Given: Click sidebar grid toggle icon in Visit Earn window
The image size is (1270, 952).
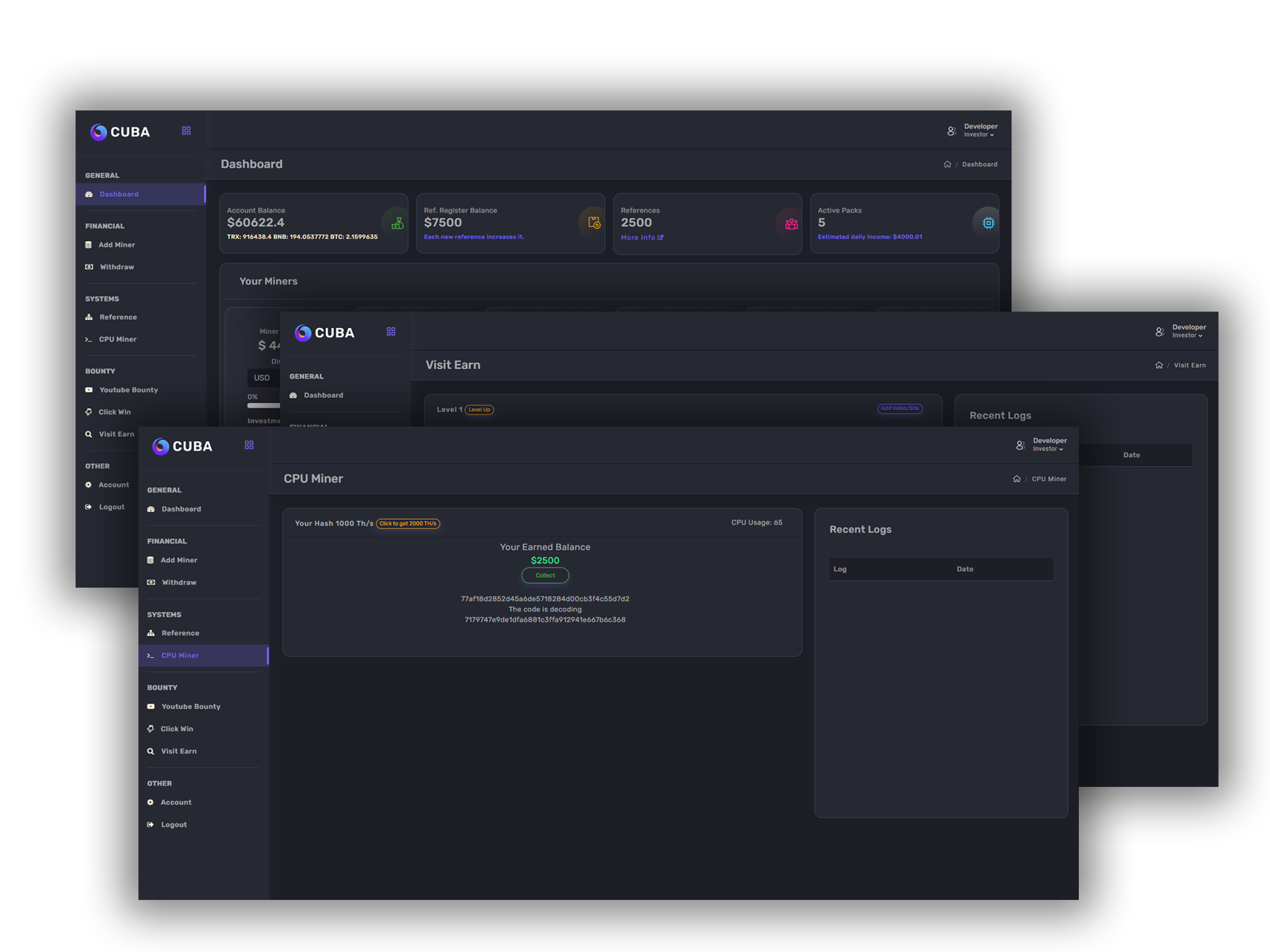Looking at the screenshot, I should [391, 331].
